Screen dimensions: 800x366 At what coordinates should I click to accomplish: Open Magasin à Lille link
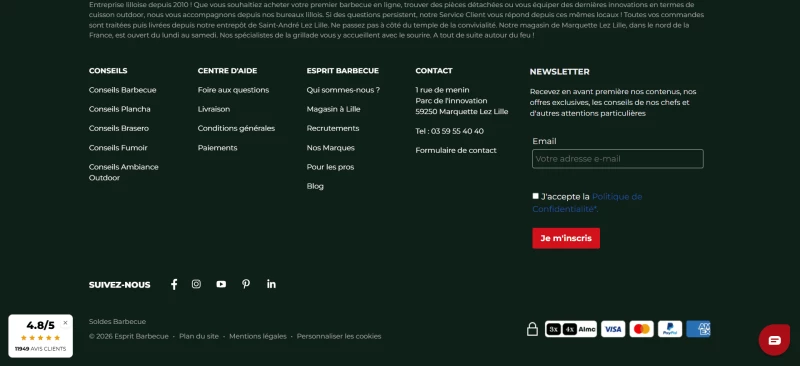(333, 109)
